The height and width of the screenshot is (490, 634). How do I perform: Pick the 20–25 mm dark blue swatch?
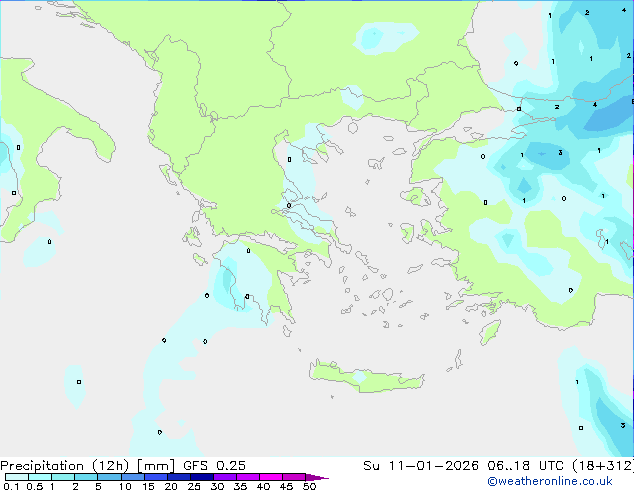point(179,477)
